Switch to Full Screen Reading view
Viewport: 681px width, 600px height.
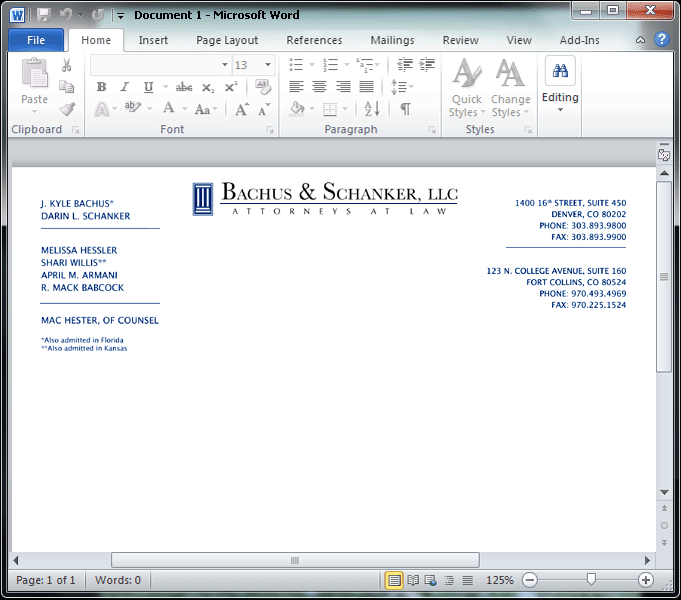(413, 580)
